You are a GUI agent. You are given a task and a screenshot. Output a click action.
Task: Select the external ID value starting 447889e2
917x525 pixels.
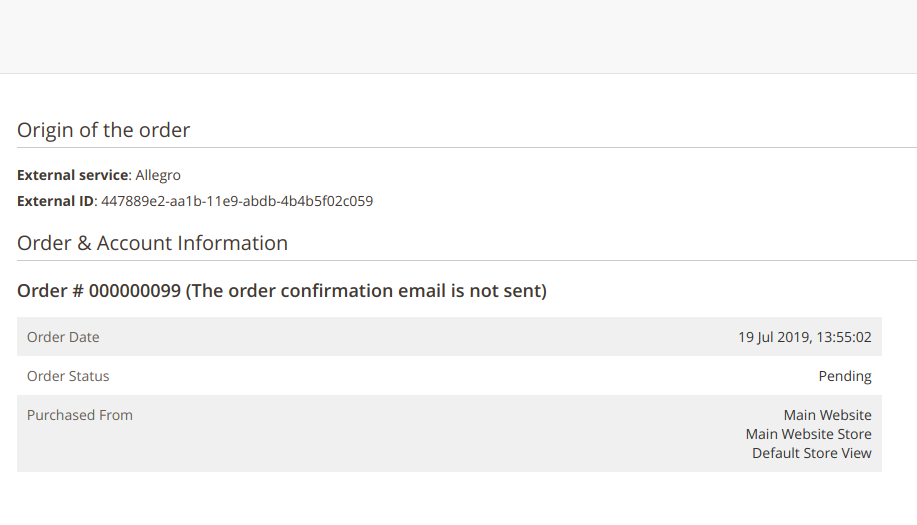click(x=237, y=201)
